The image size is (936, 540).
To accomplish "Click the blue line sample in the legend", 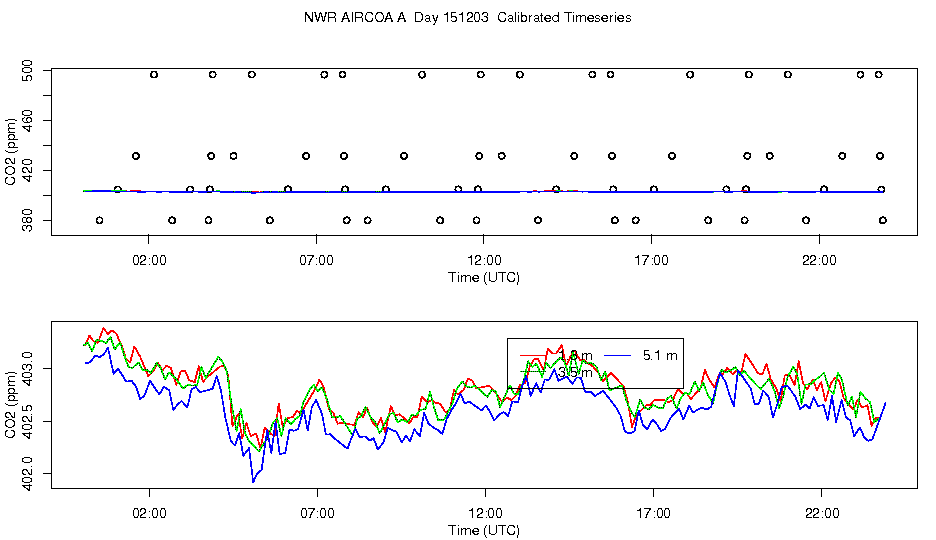I will 618,356.
